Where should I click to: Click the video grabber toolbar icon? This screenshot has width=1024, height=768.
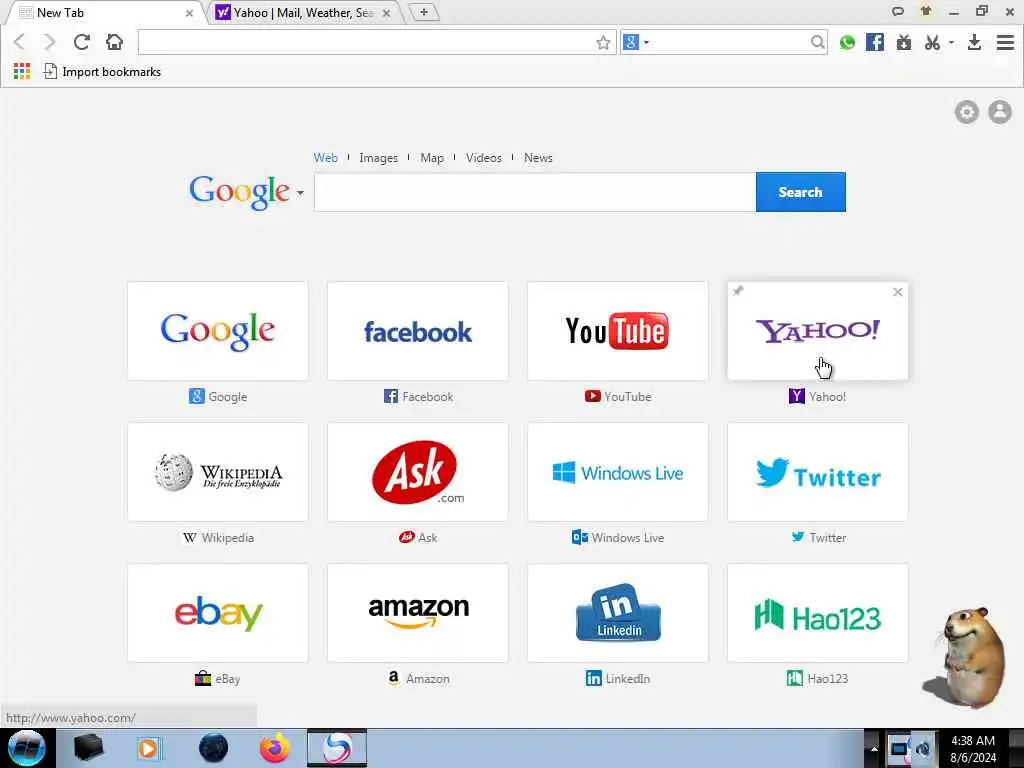click(x=904, y=42)
